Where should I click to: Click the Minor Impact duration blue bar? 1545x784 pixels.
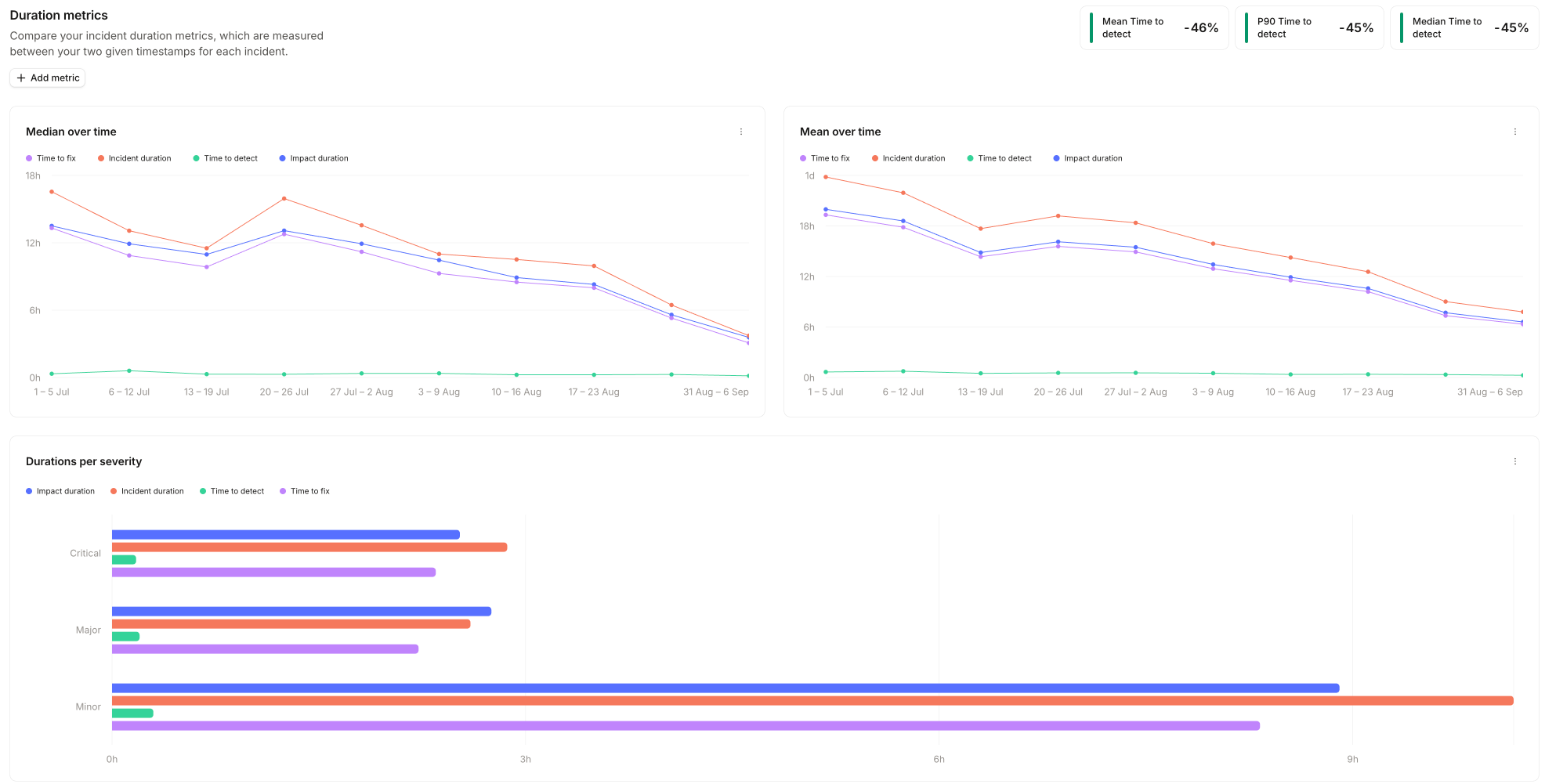[x=725, y=688]
